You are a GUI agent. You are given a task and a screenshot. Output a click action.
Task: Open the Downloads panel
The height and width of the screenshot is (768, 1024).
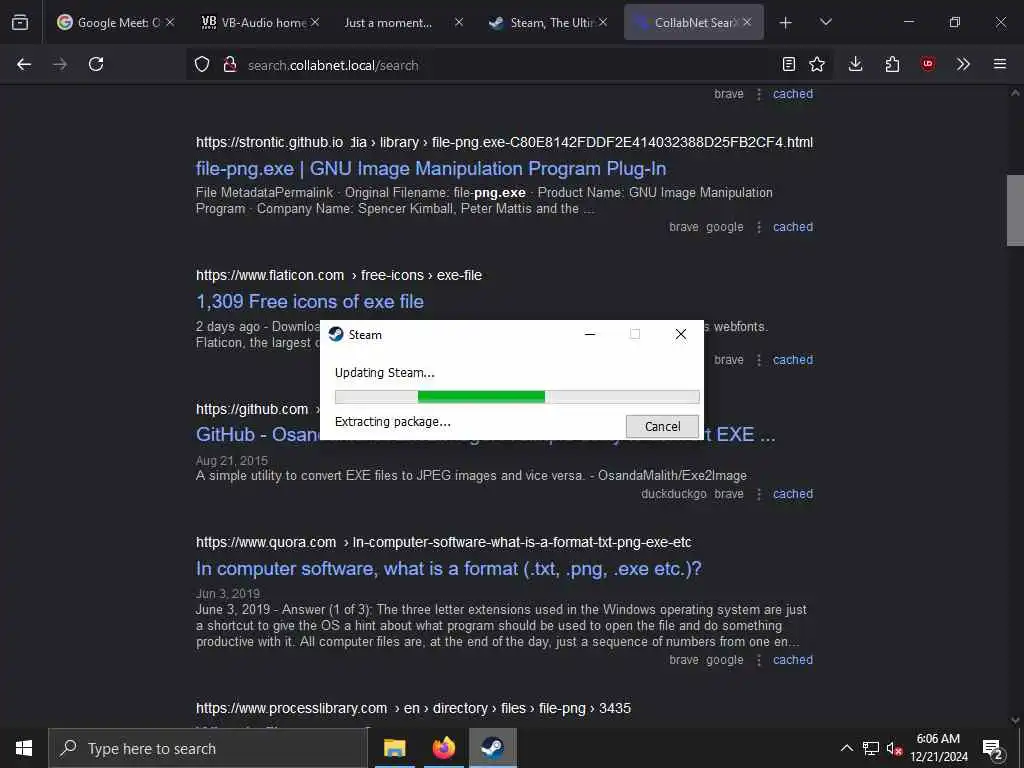tap(856, 64)
